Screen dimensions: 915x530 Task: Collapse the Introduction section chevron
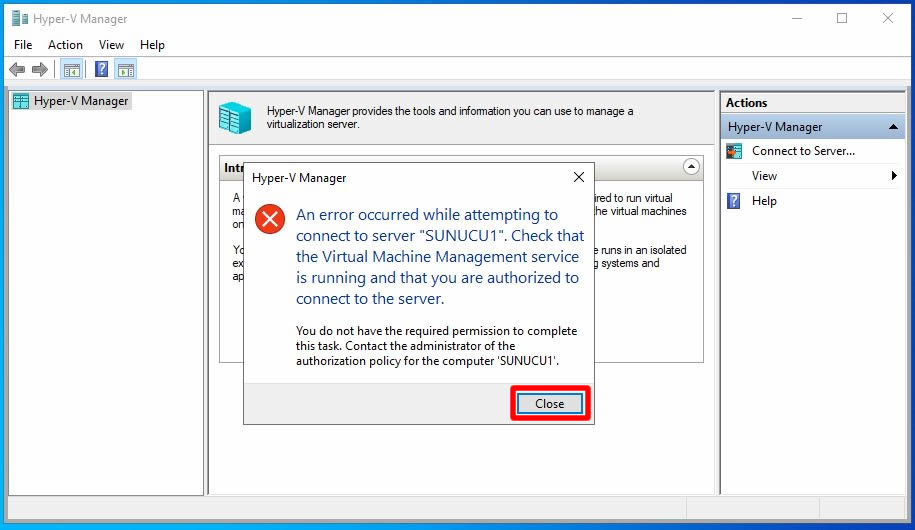tap(691, 167)
